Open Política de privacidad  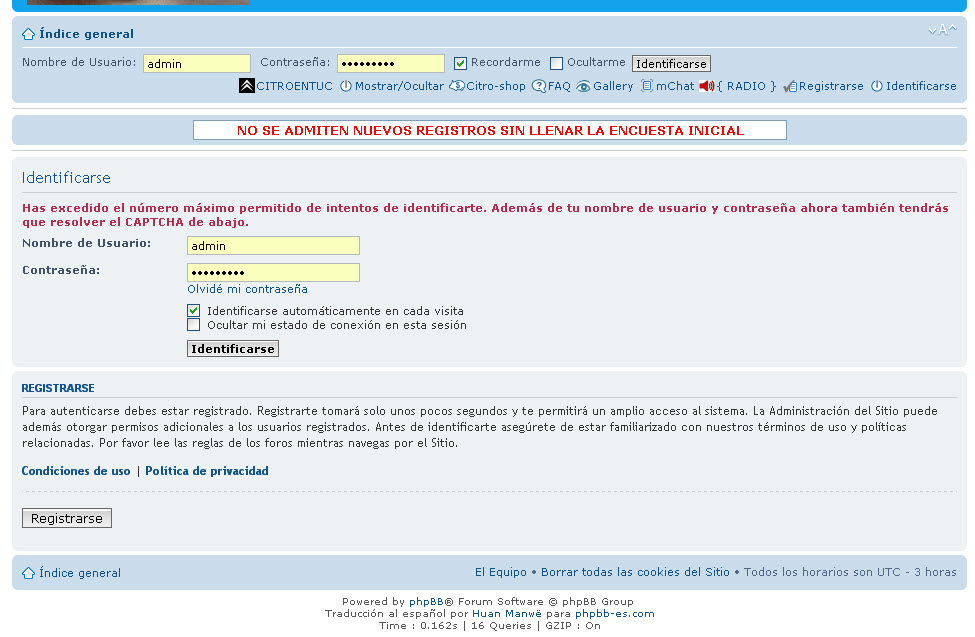click(207, 471)
